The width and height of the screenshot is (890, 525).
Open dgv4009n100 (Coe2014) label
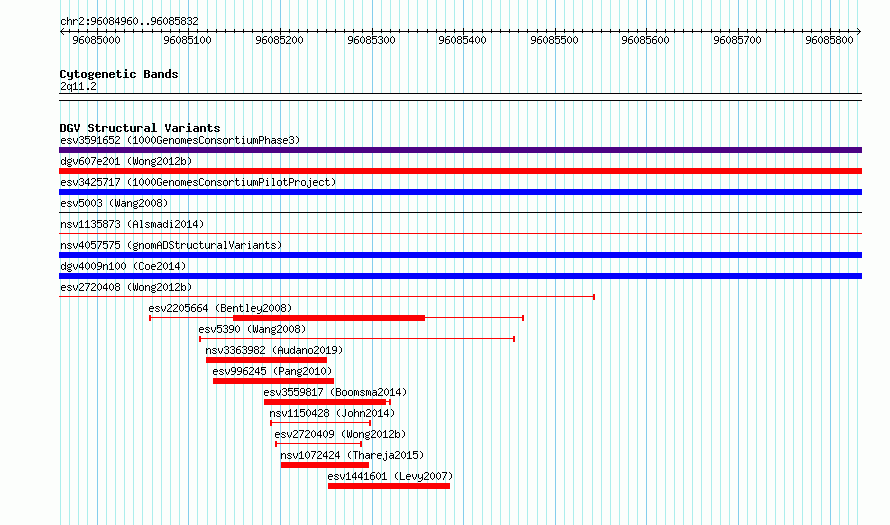click(123, 266)
